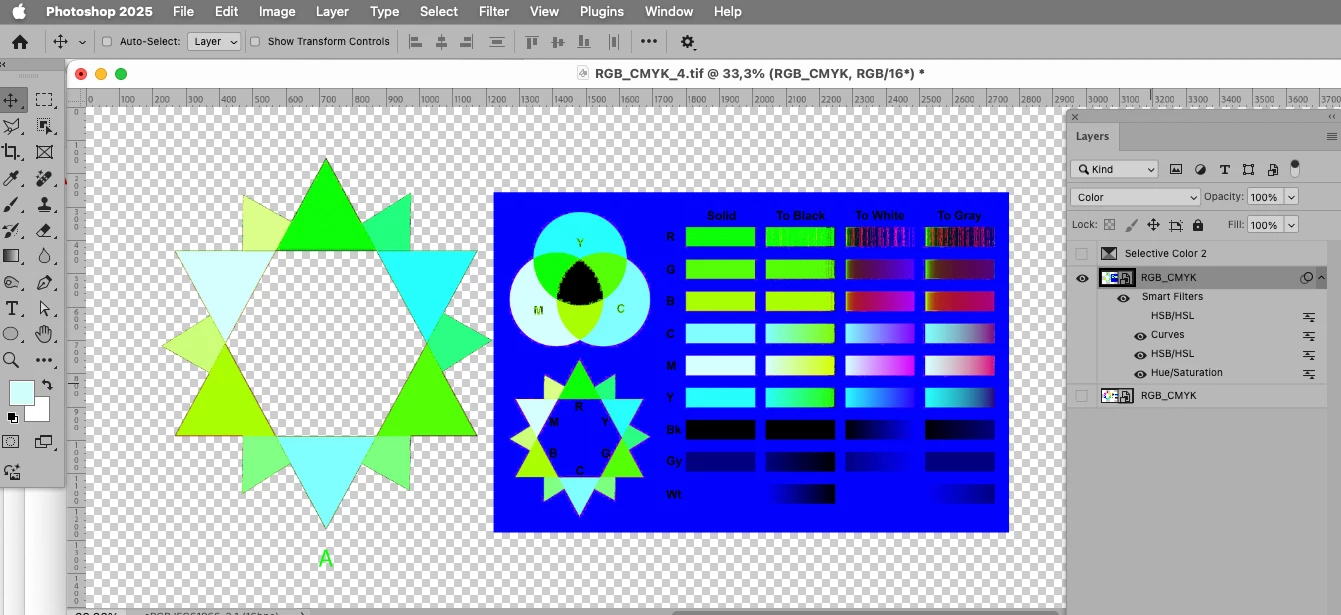Select the Rectangular Marquee tool
Viewport: 1341px width, 615px height.
click(44, 100)
